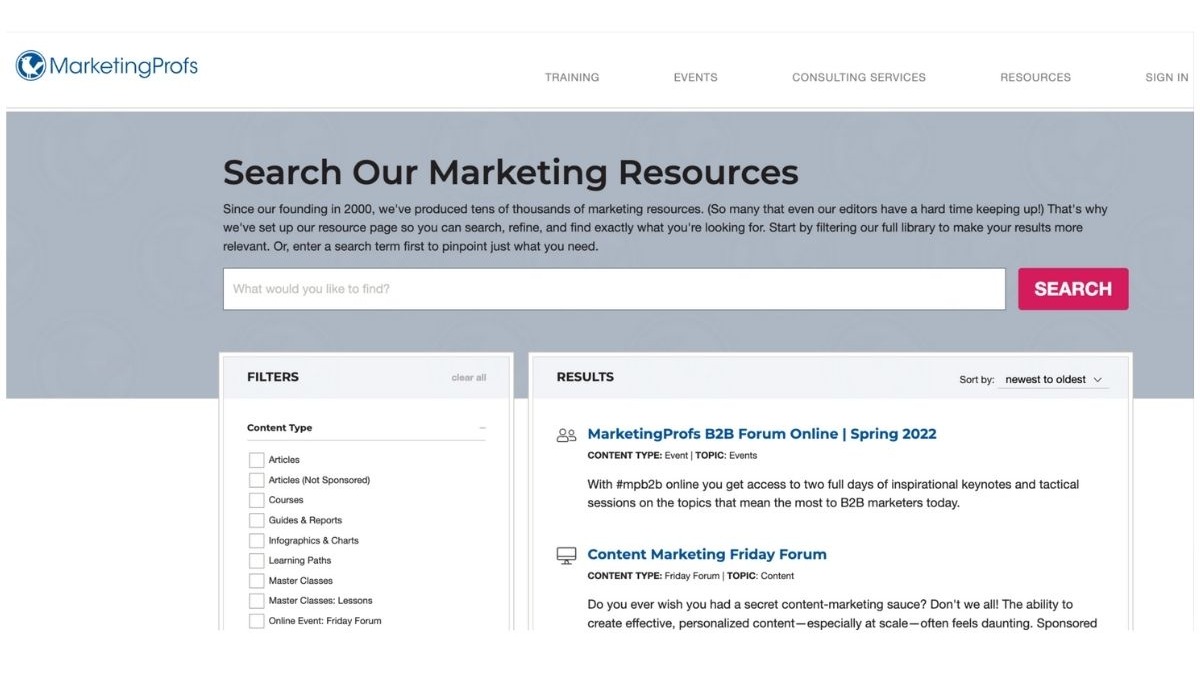Toggle the Learning Paths checkbox
Screen dimensions: 1200x700
point(256,561)
